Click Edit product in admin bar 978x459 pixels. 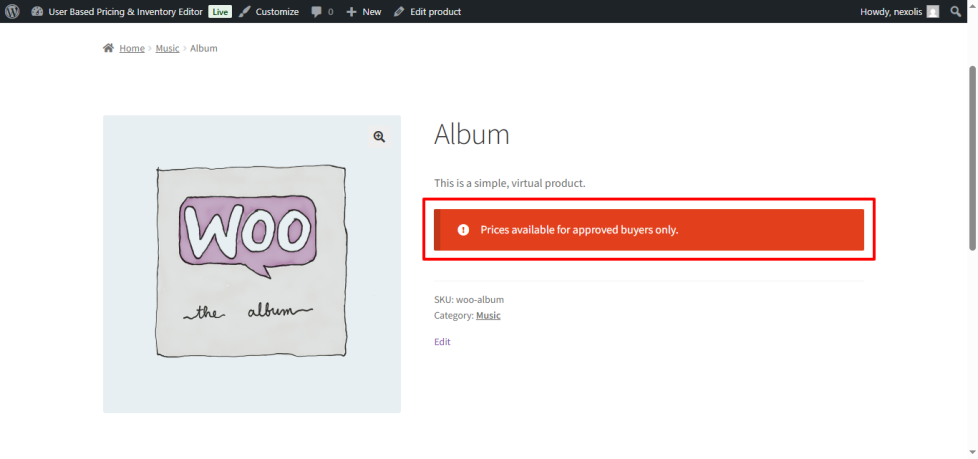427,11
